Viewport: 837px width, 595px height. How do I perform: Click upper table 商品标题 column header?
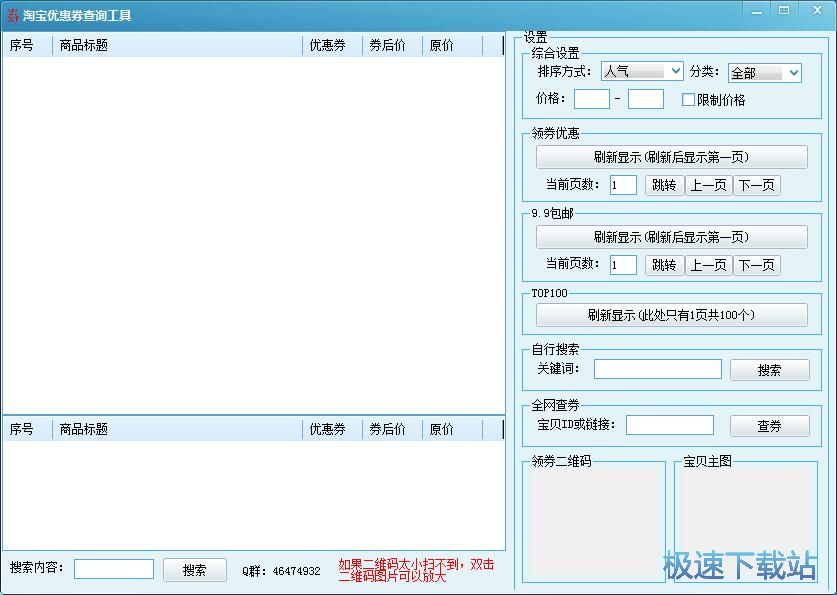(x=178, y=45)
